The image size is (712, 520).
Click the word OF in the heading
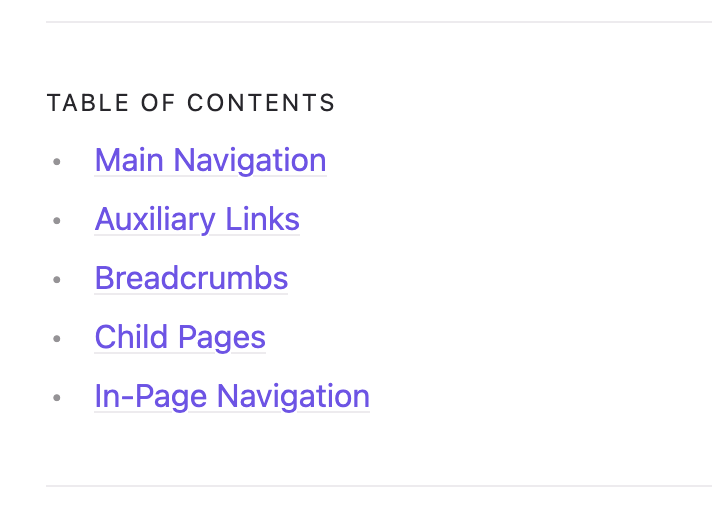click(158, 103)
